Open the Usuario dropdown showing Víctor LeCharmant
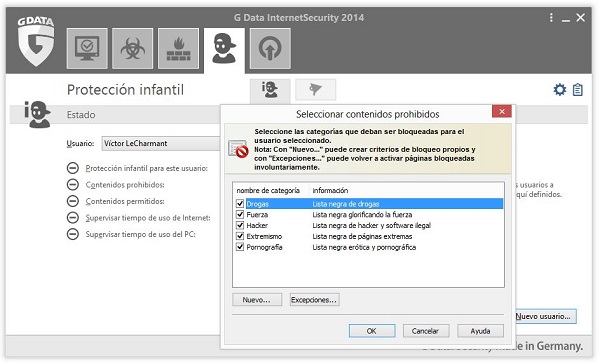The image size is (600, 364). pyautogui.click(x=161, y=144)
